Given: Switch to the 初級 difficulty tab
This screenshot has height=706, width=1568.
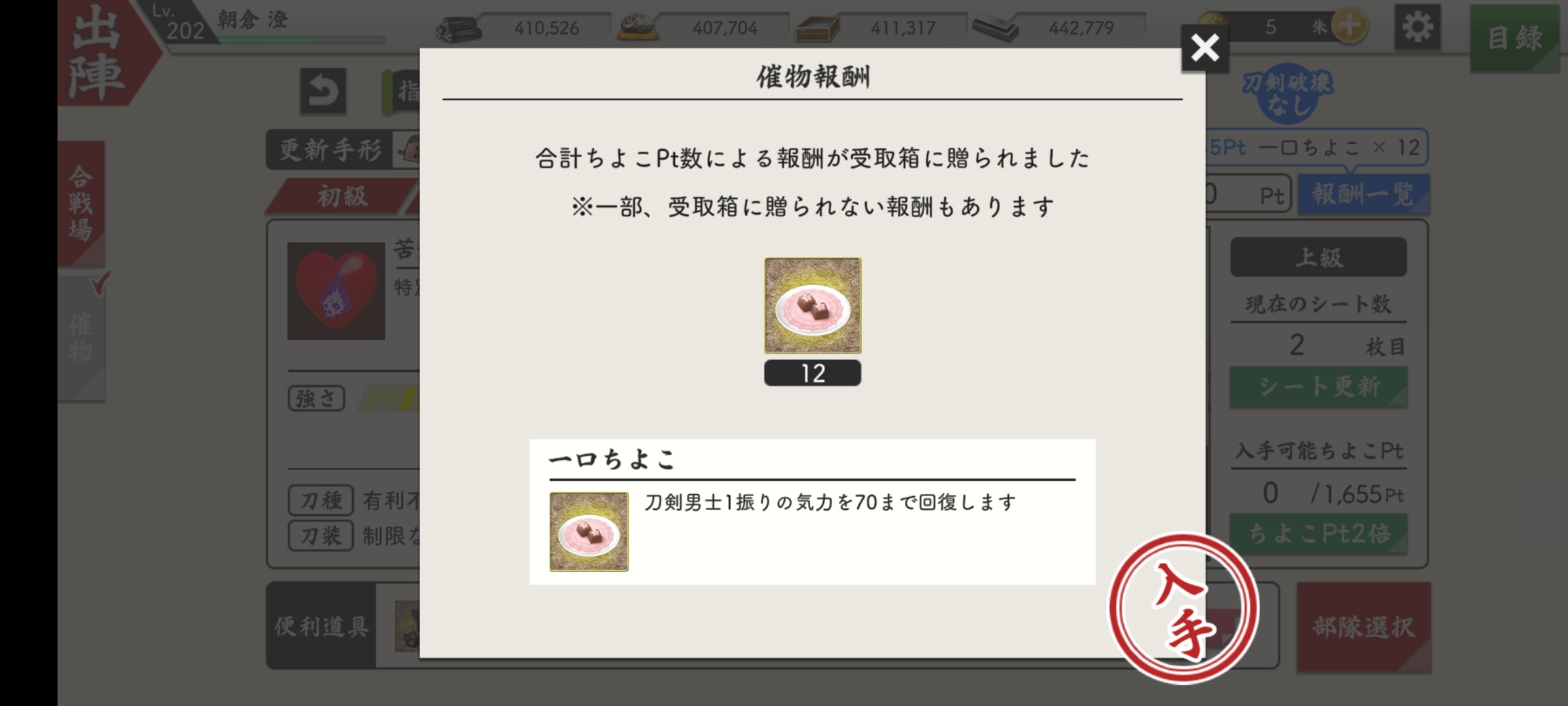Looking at the screenshot, I should [x=342, y=196].
